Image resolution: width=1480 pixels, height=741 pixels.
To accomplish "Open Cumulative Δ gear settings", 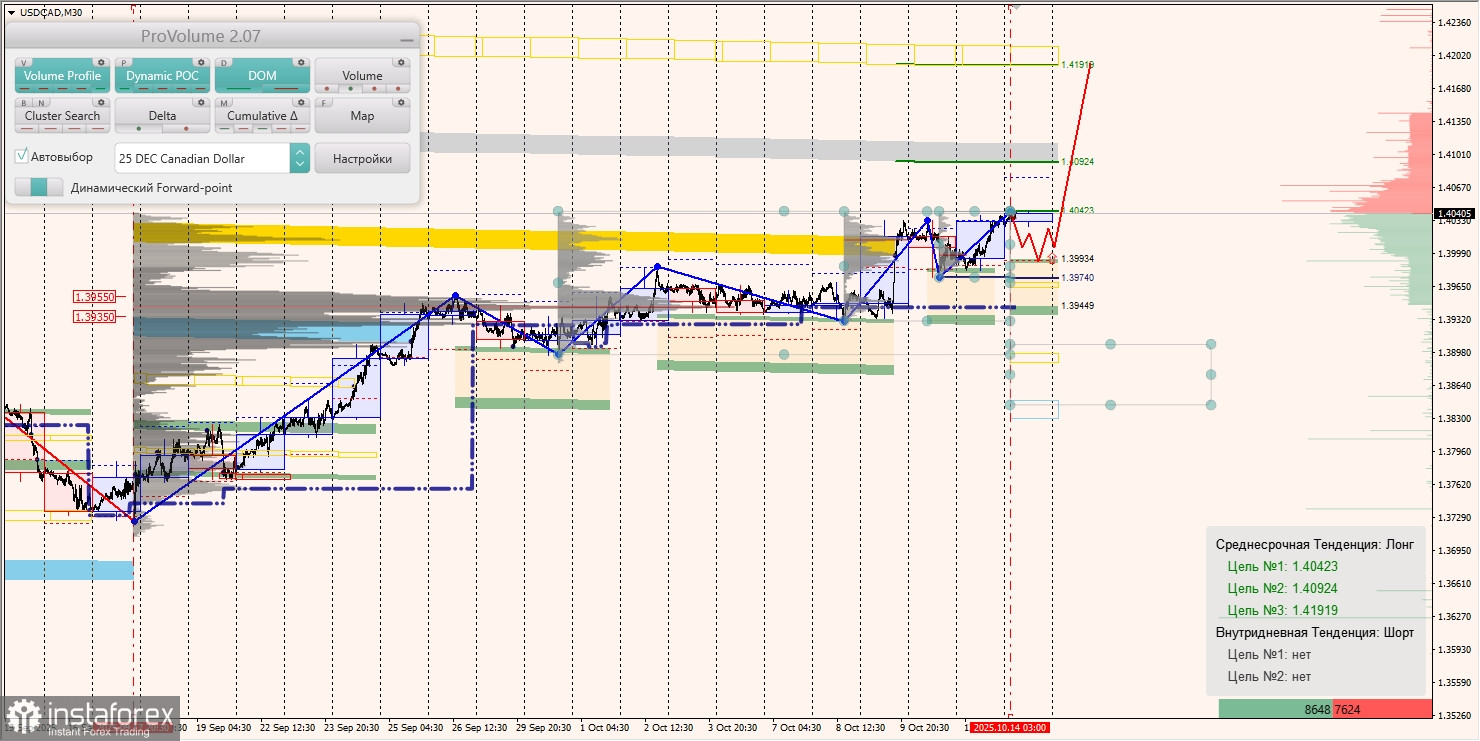I will [301, 102].
